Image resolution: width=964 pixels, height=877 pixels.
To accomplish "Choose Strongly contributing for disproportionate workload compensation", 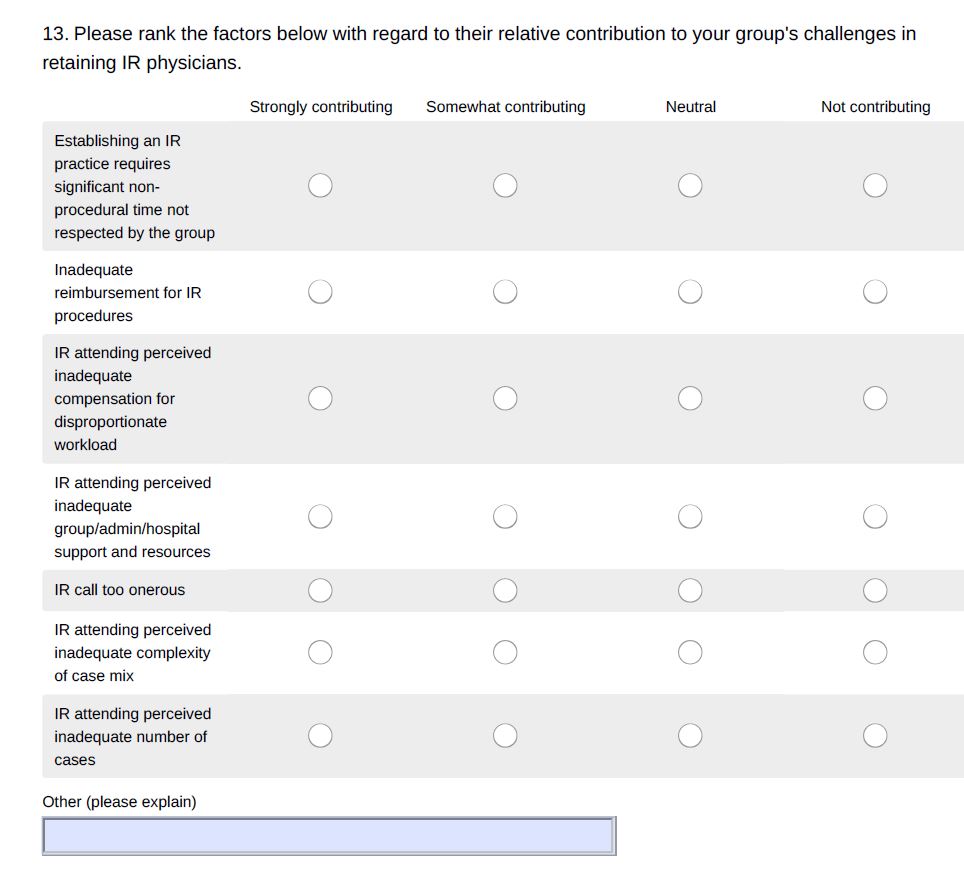I will pyautogui.click(x=320, y=398).
